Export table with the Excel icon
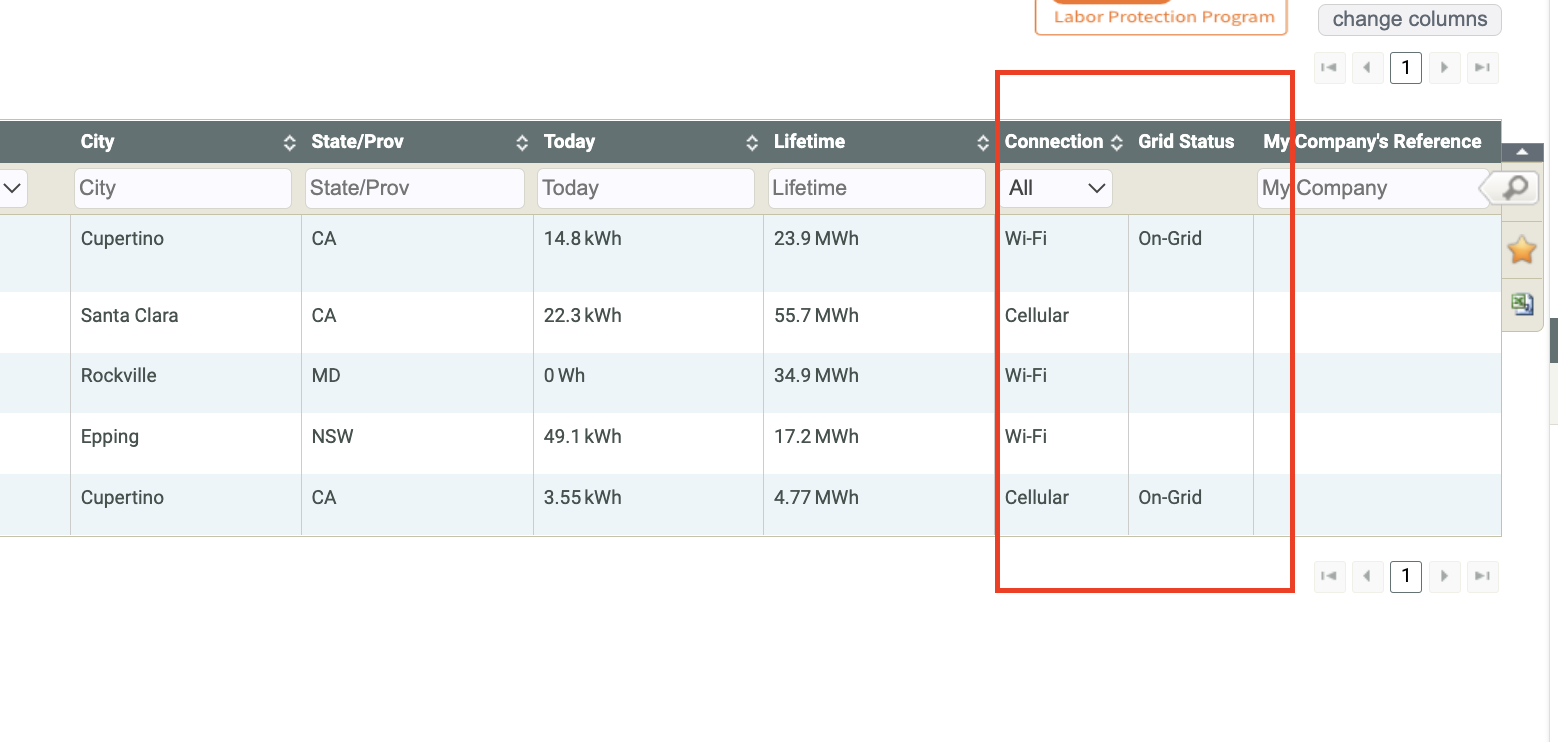The image size is (1558, 742). click(1522, 304)
